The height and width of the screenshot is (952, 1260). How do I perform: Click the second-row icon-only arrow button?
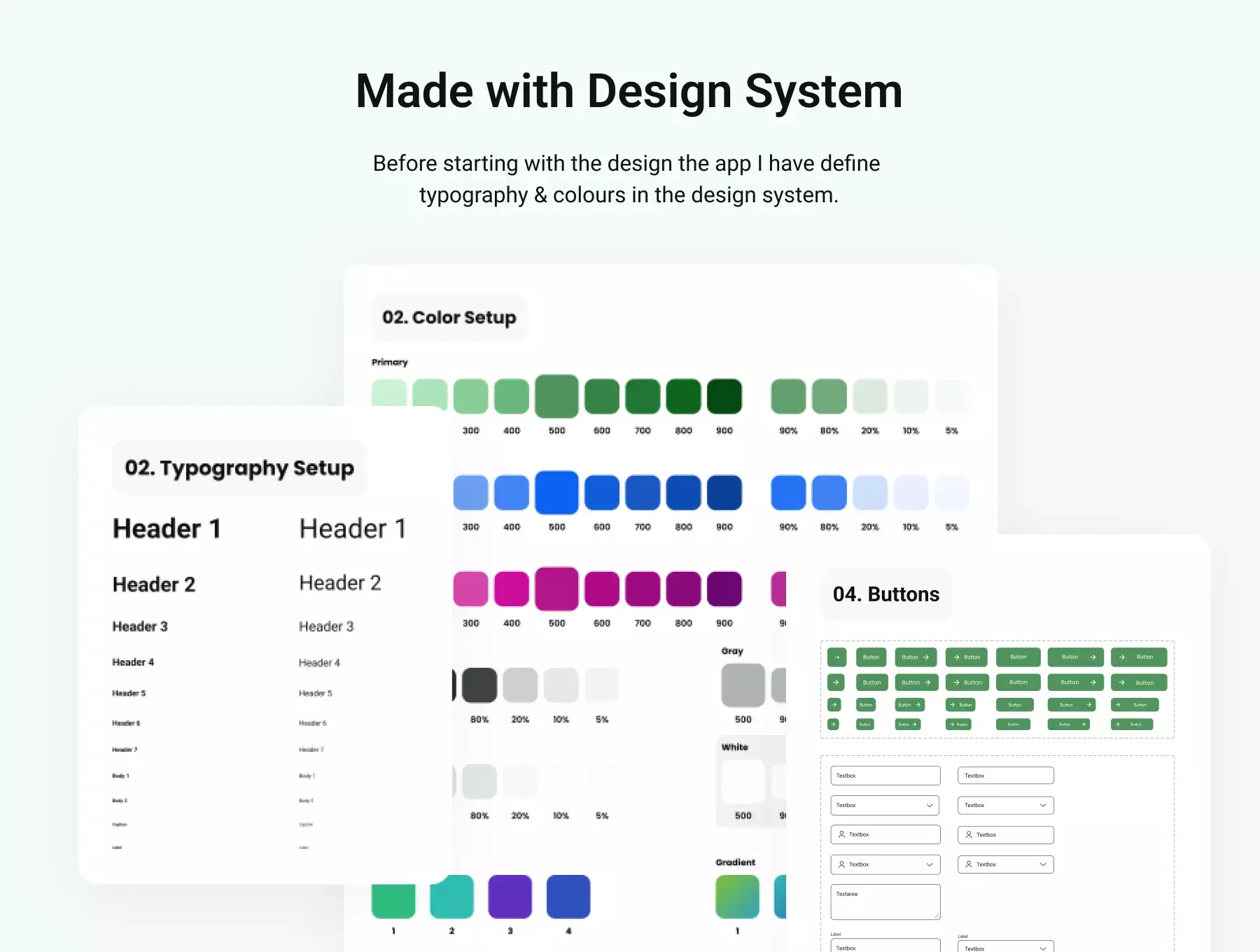click(836, 682)
